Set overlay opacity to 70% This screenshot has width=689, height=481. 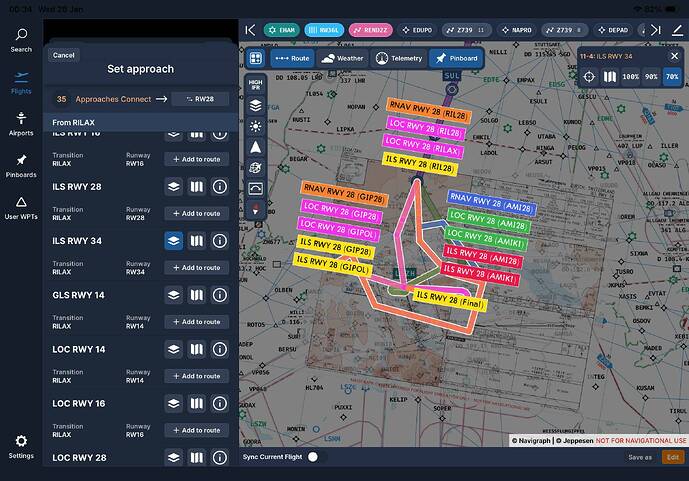pyautogui.click(x=672, y=76)
